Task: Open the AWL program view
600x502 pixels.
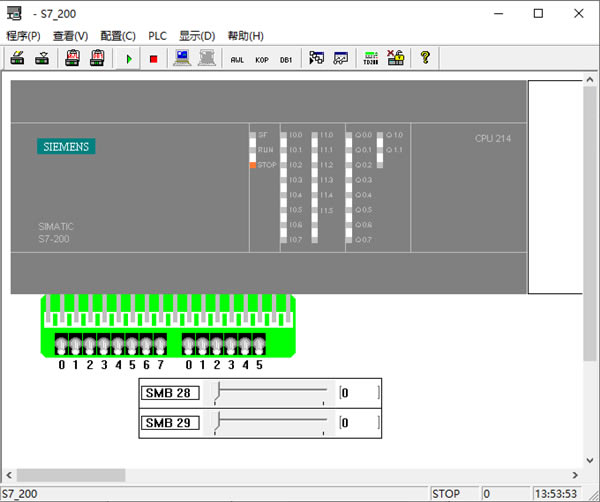Action: [237, 59]
